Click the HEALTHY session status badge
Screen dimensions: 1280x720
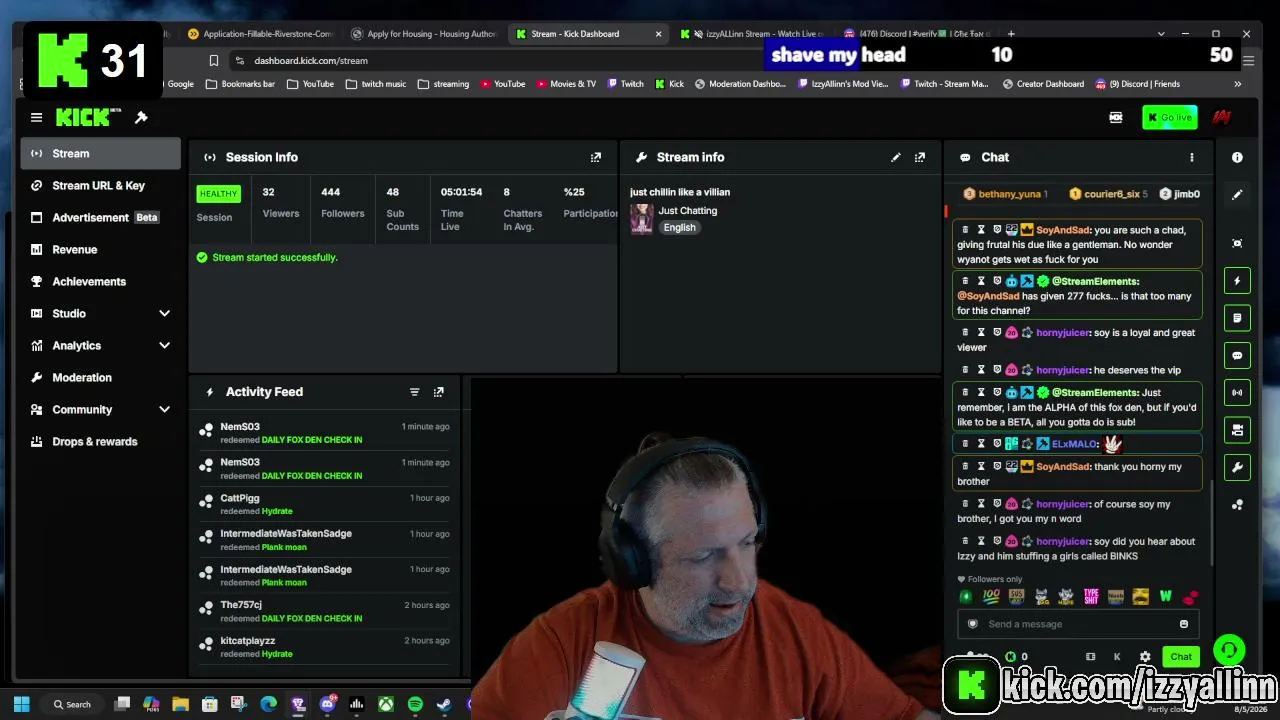[218, 194]
